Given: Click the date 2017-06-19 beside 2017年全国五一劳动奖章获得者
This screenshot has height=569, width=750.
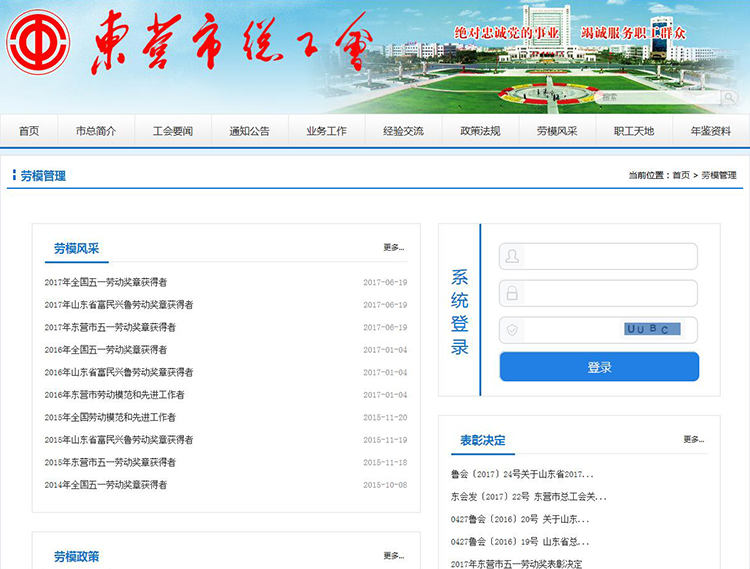Looking at the screenshot, I should tap(385, 282).
